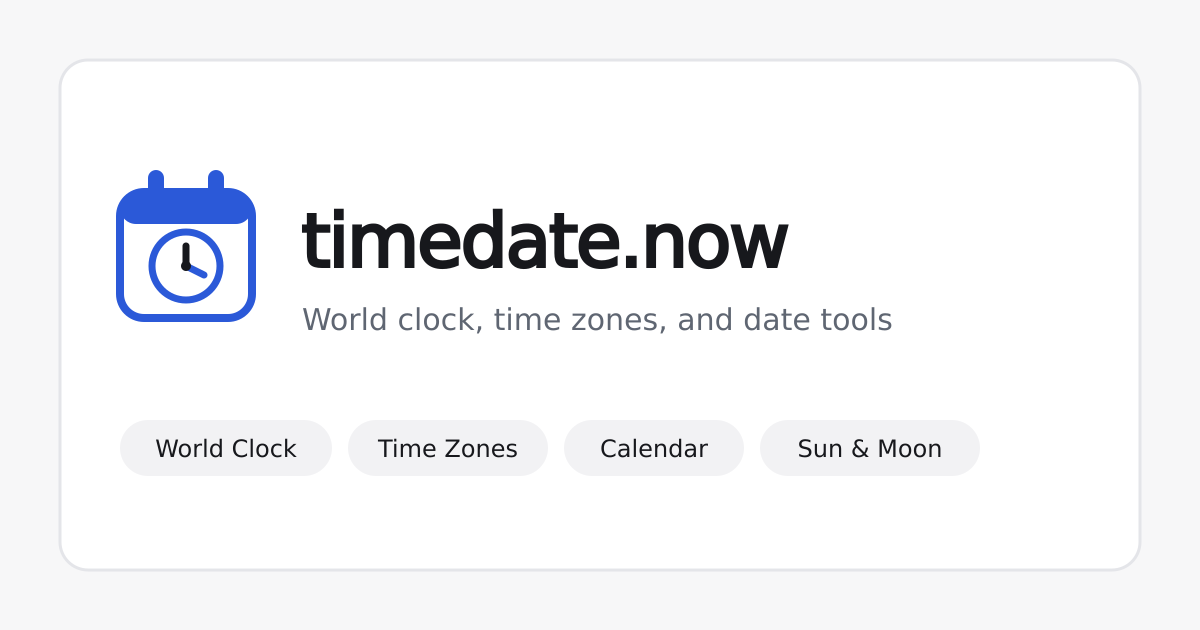Select the Time Zones pill
Viewport: 1200px width, 630px height.
click(x=448, y=448)
